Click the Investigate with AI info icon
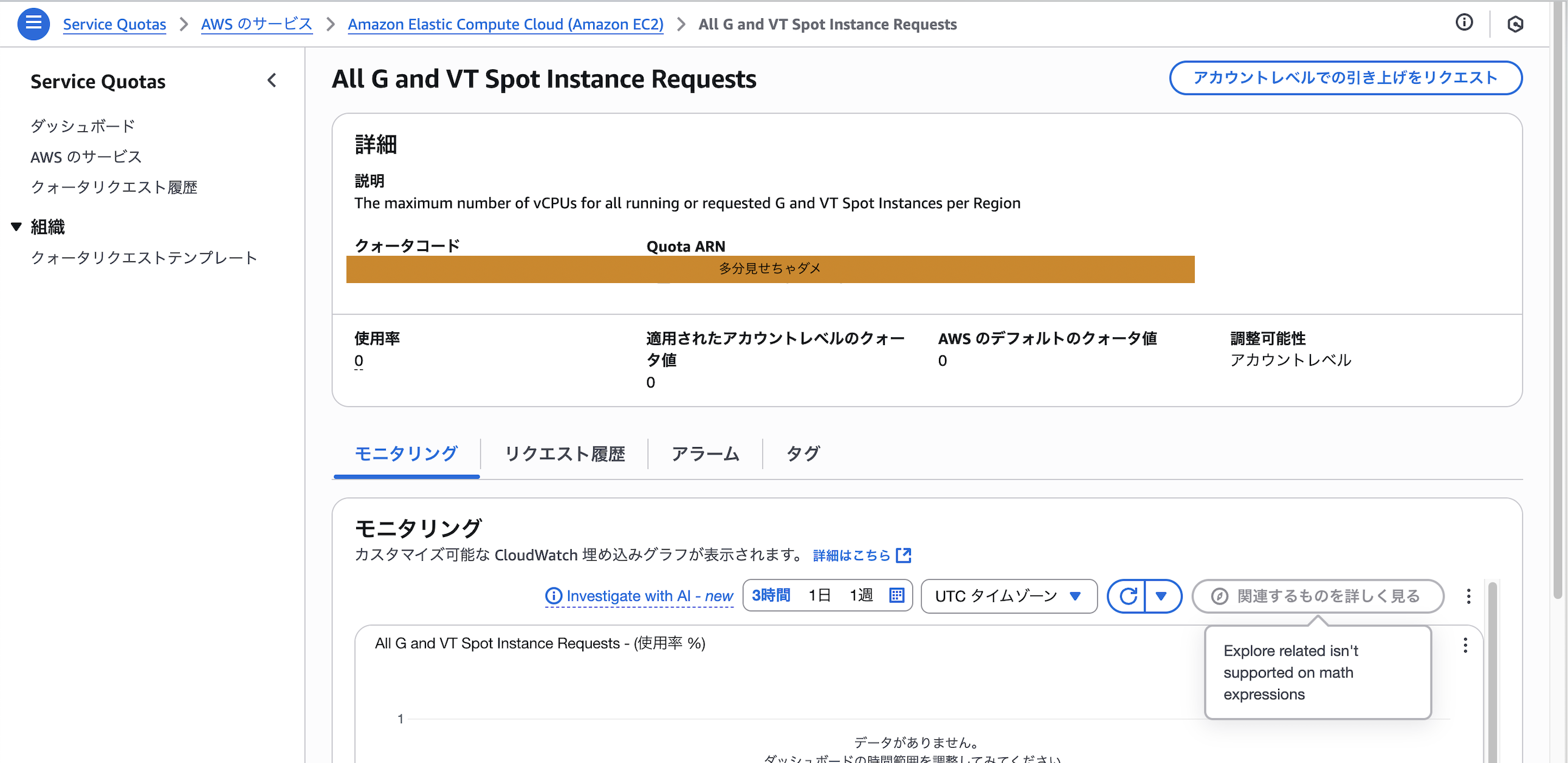 (553, 596)
